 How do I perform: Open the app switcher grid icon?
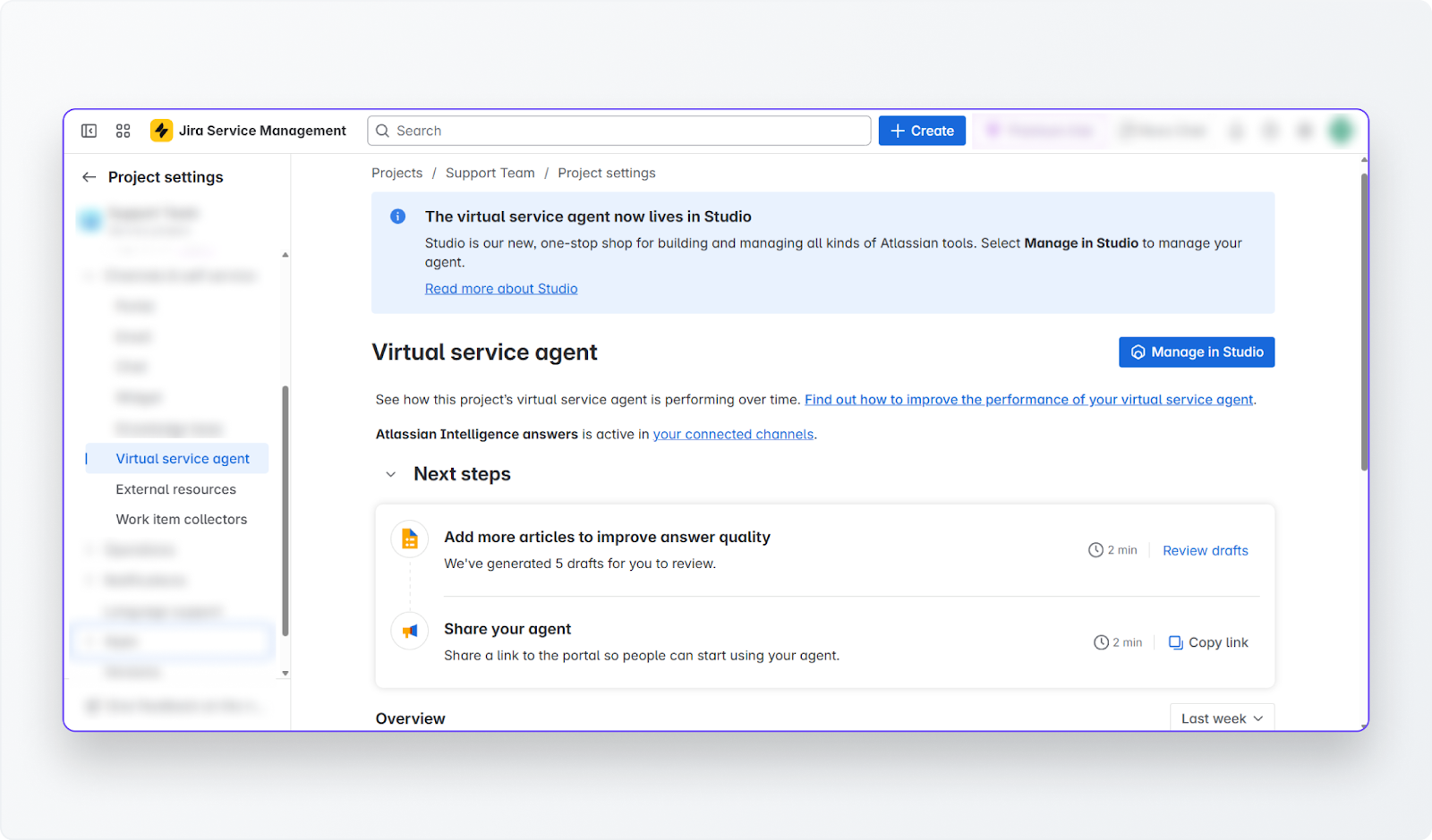tap(123, 130)
